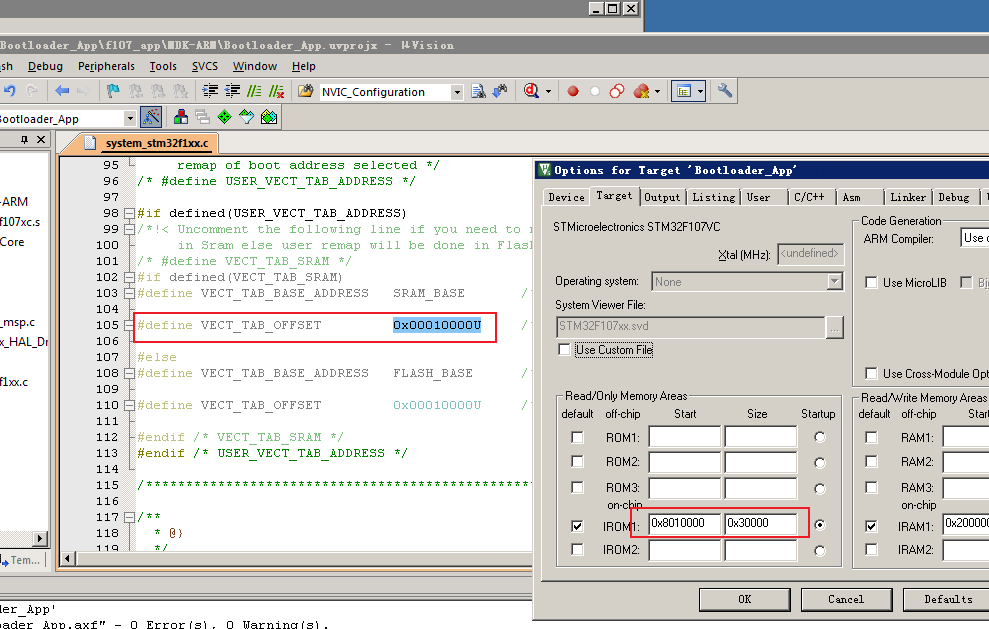The width and height of the screenshot is (989, 629).
Task: Open the SVCS menu
Action: pyautogui.click(x=204, y=66)
